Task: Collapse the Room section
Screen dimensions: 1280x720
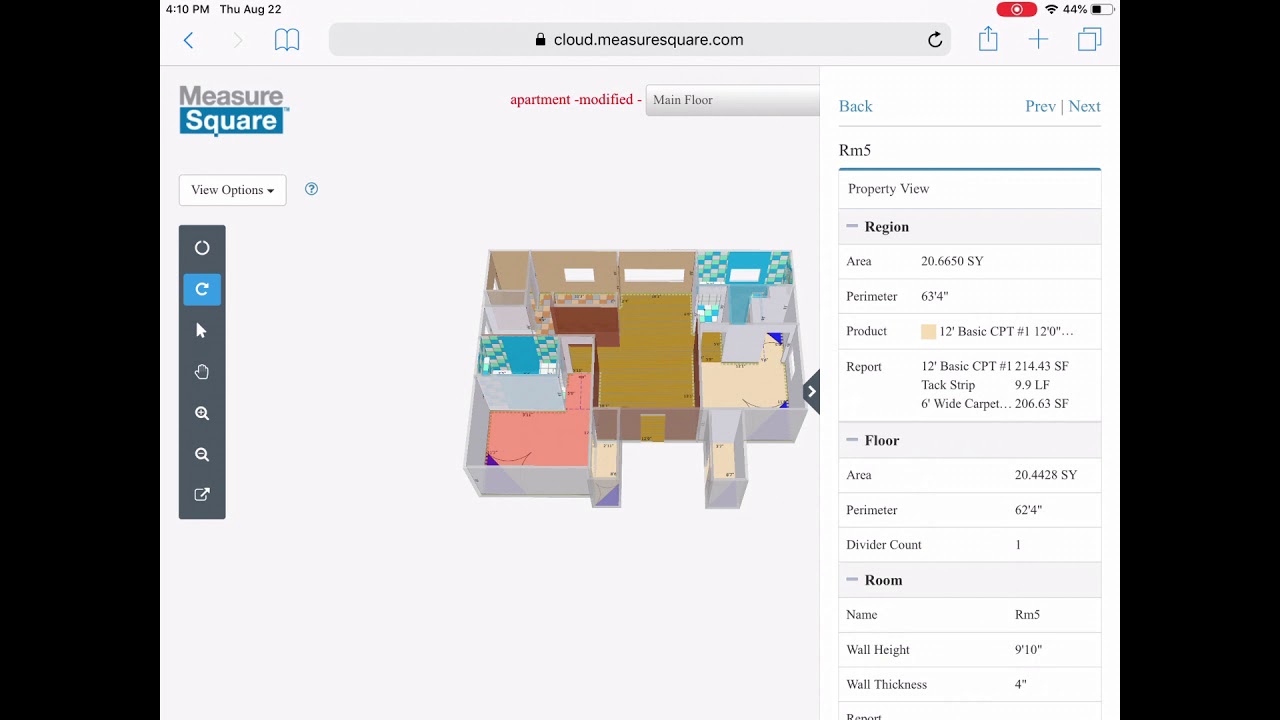Action: [x=852, y=580]
